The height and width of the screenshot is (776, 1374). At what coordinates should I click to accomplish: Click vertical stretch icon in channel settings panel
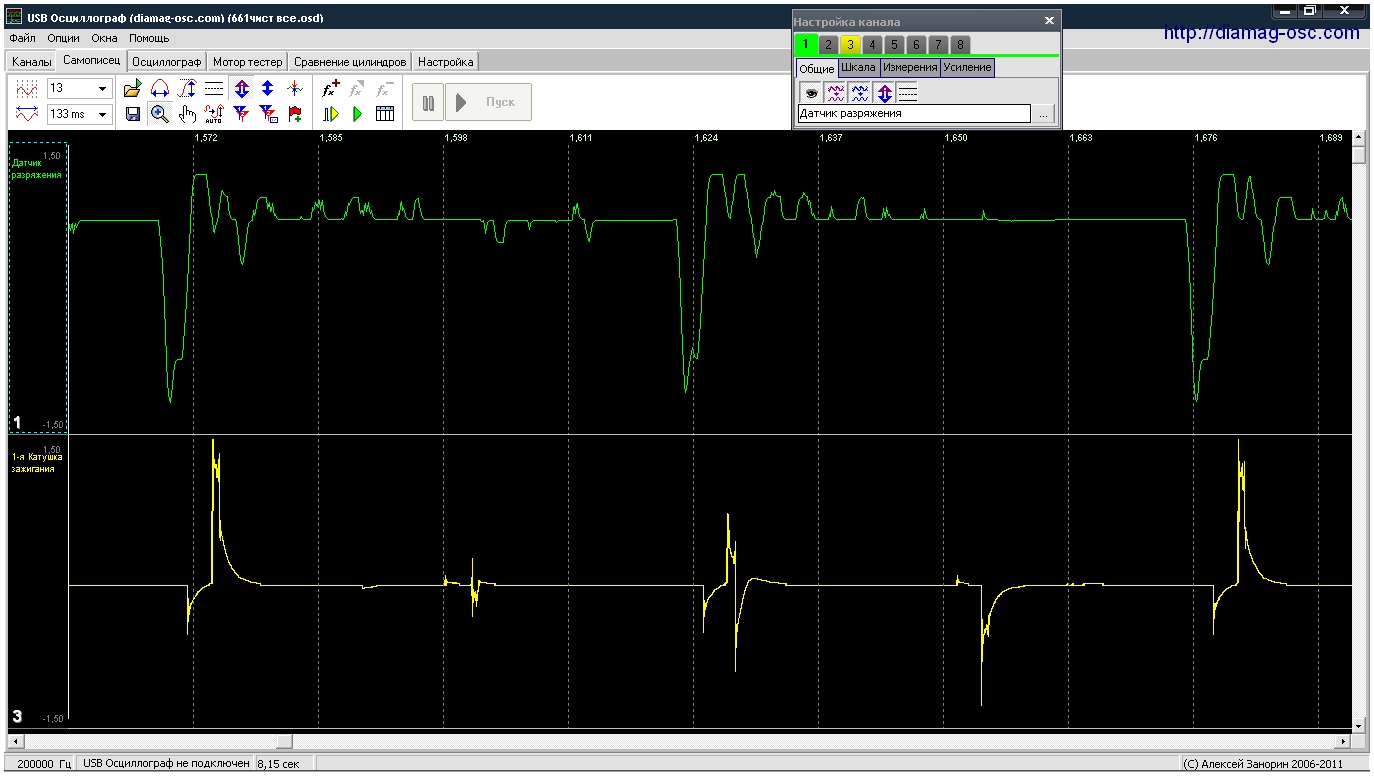tap(884, 93)
